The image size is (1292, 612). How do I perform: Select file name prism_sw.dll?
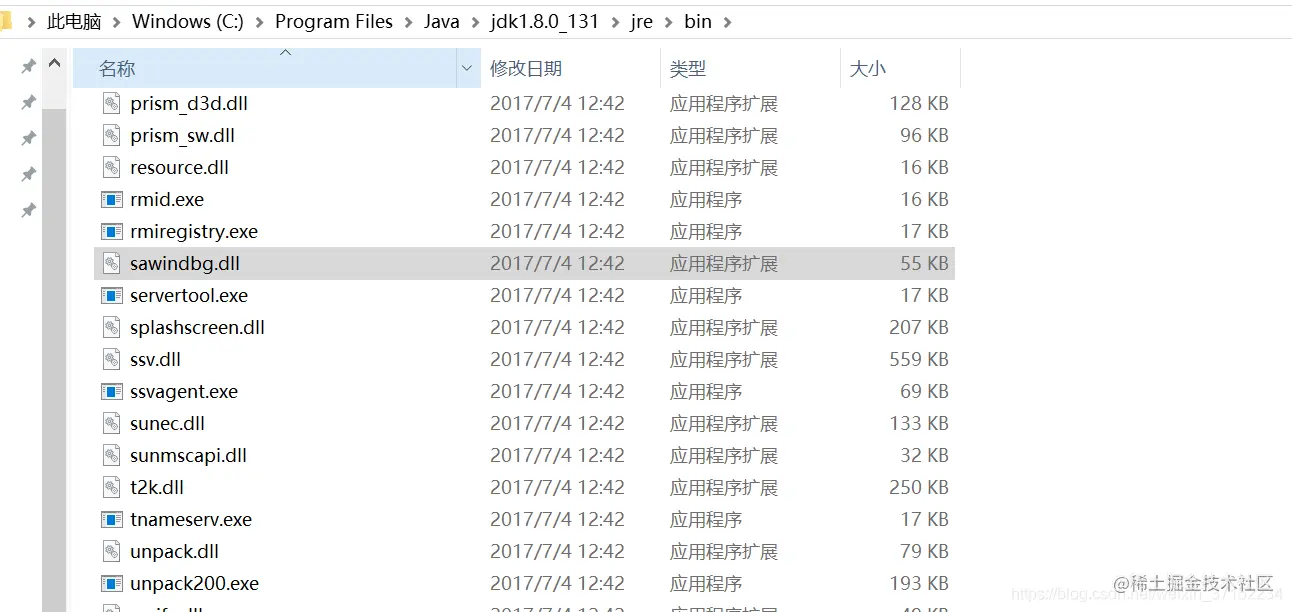[x=182, y=135]
